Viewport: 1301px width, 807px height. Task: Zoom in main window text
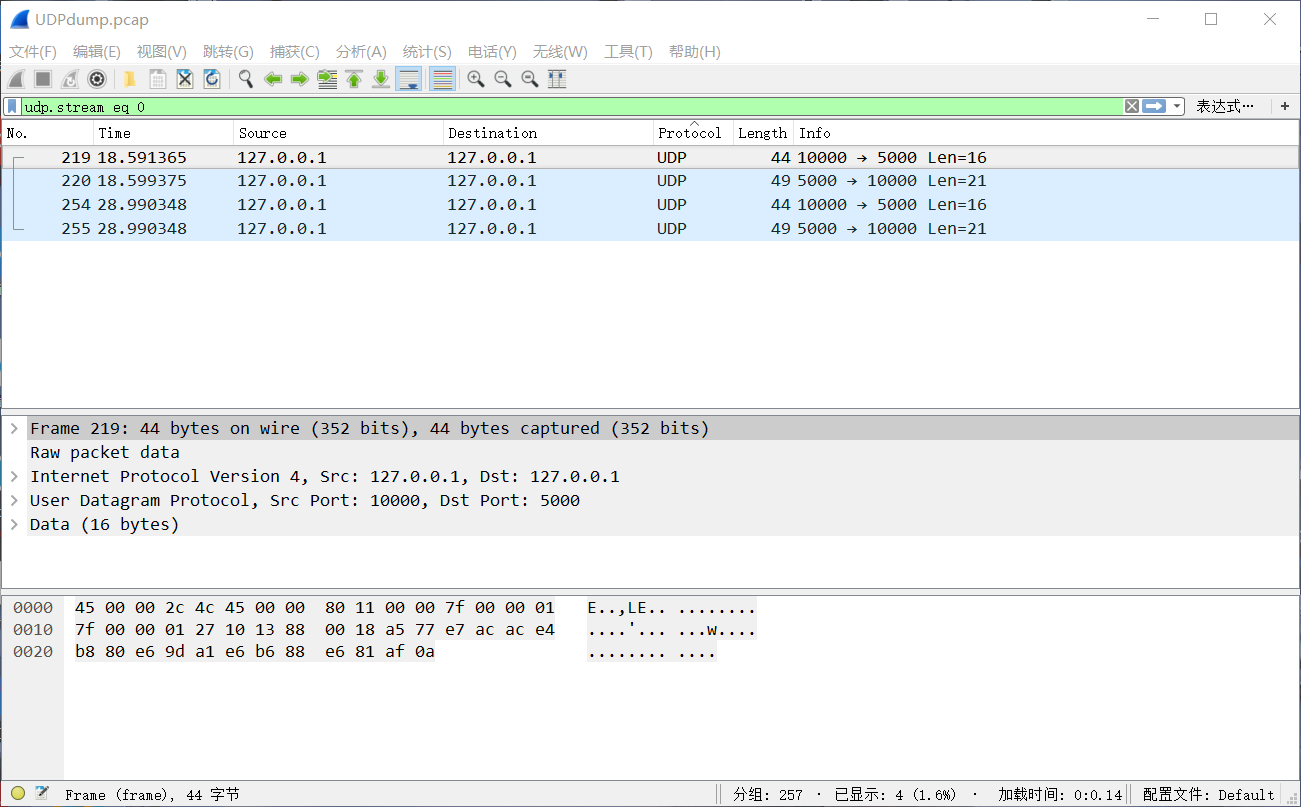click(476, 79)
